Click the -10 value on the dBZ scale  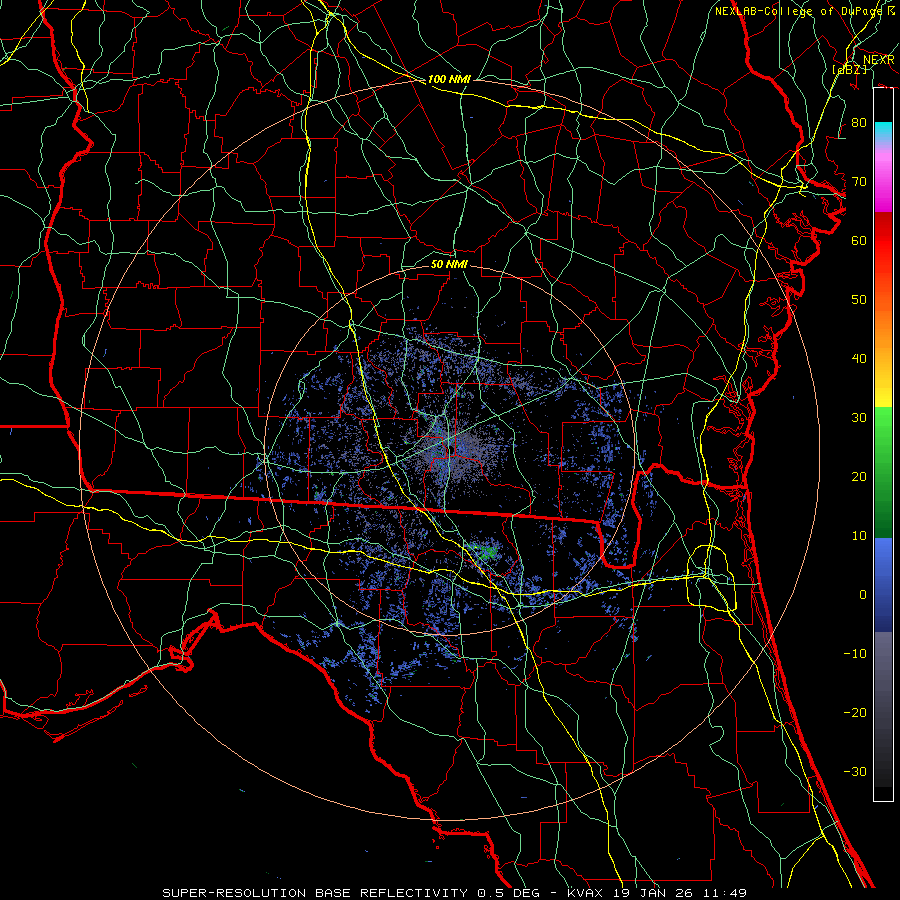855,654
